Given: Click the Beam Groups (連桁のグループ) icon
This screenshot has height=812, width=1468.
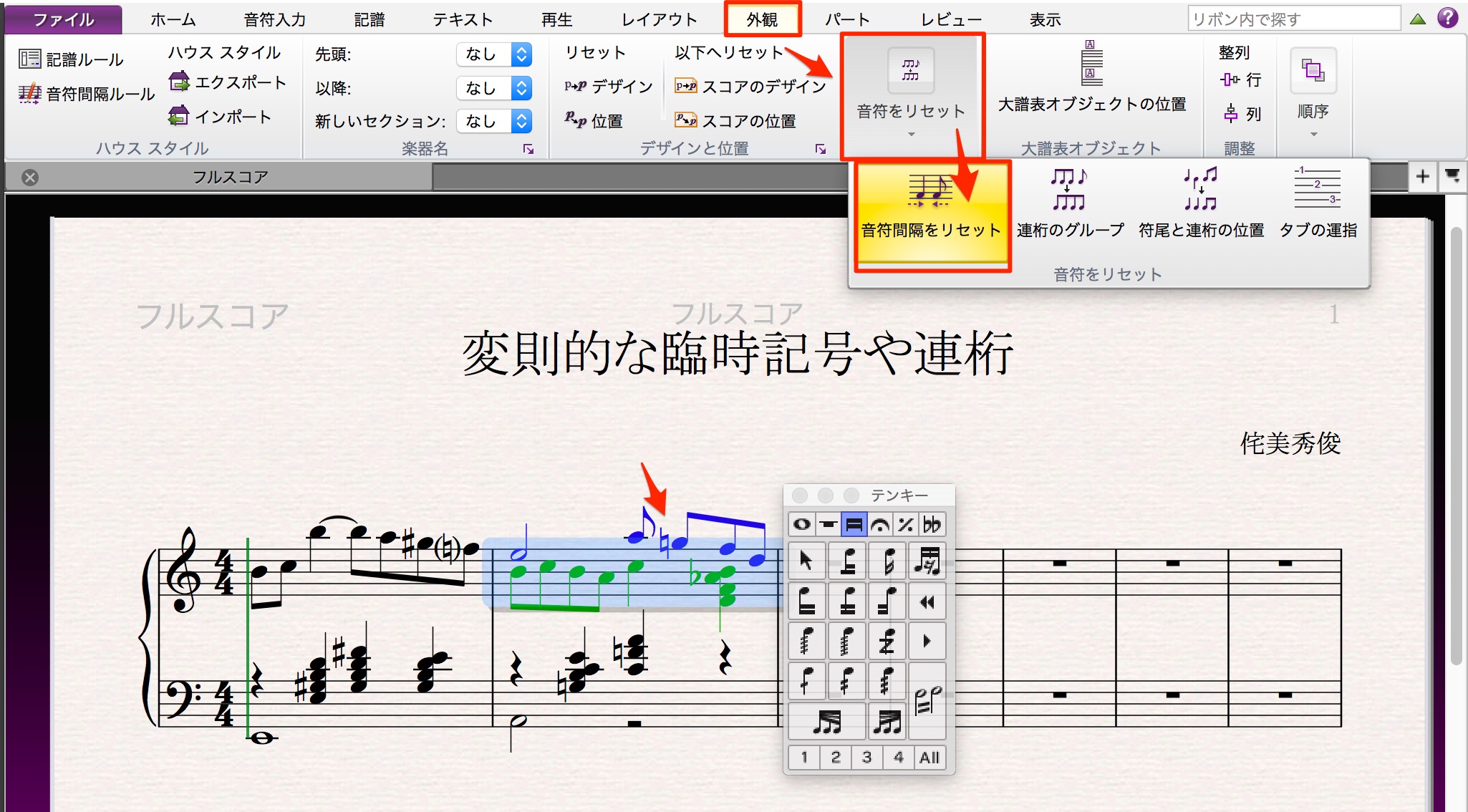Looking at the screenshot, I should pyautogui.click(x=1070, y=203).
